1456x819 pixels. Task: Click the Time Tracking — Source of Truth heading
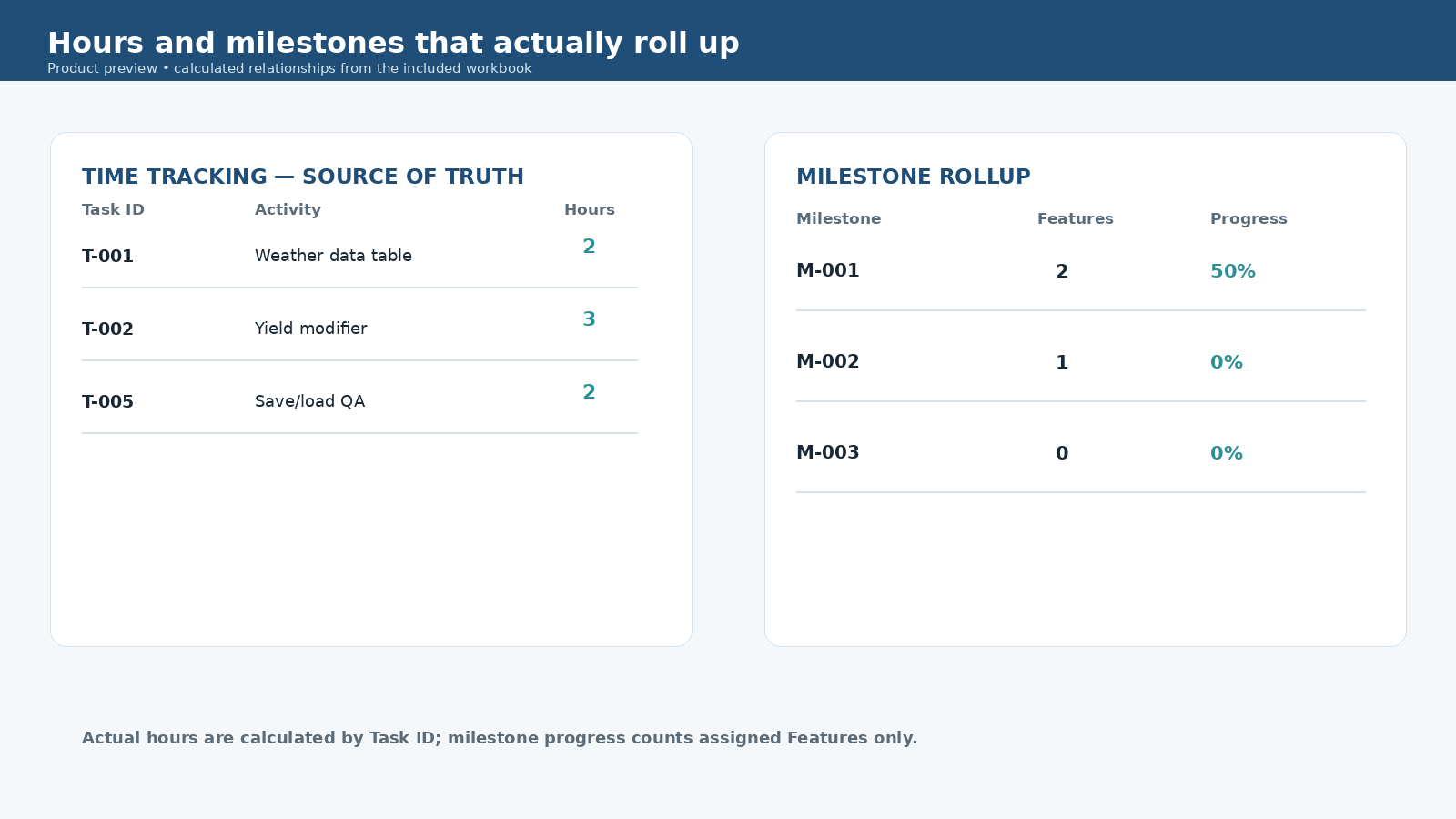coord(303,177)
